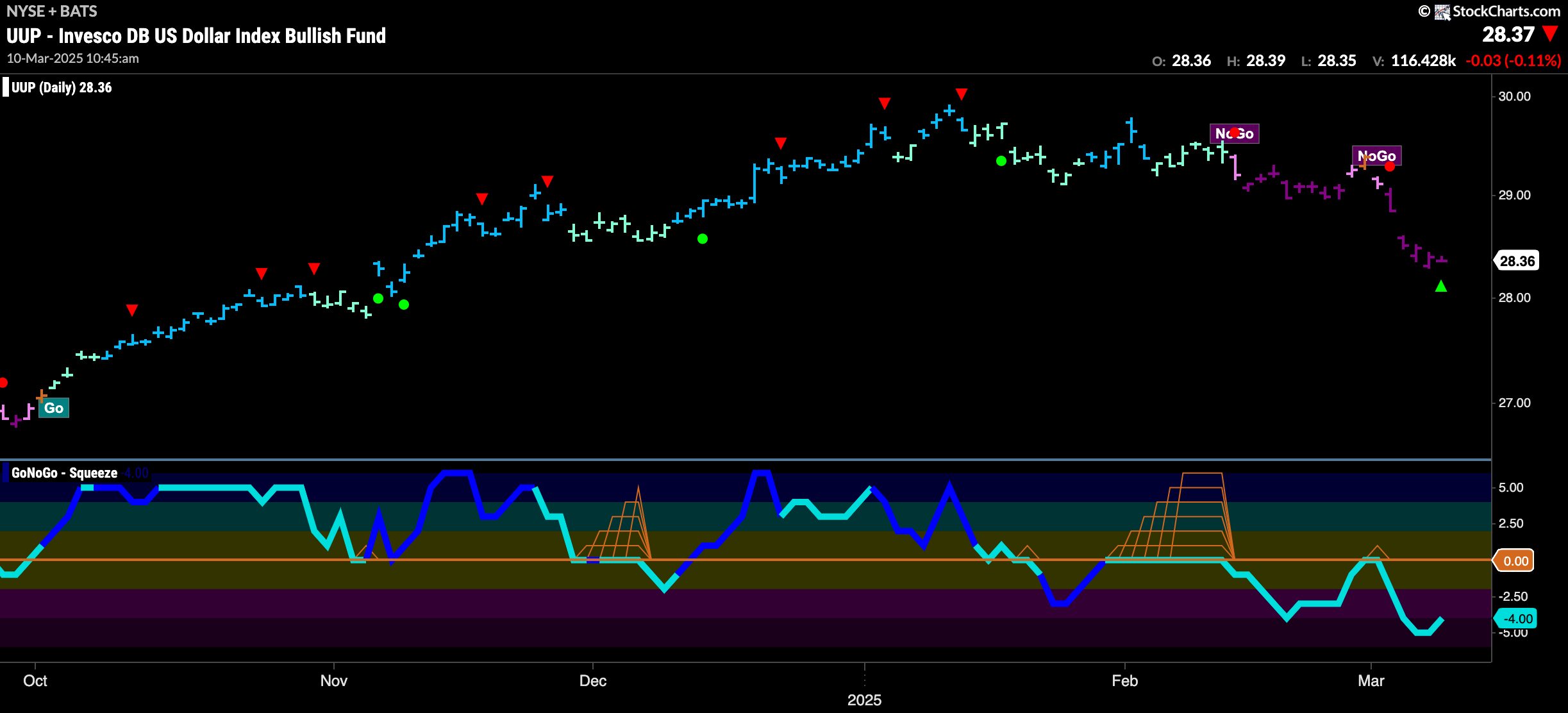Click the last price 28.37 in header

click(1508, 34)
